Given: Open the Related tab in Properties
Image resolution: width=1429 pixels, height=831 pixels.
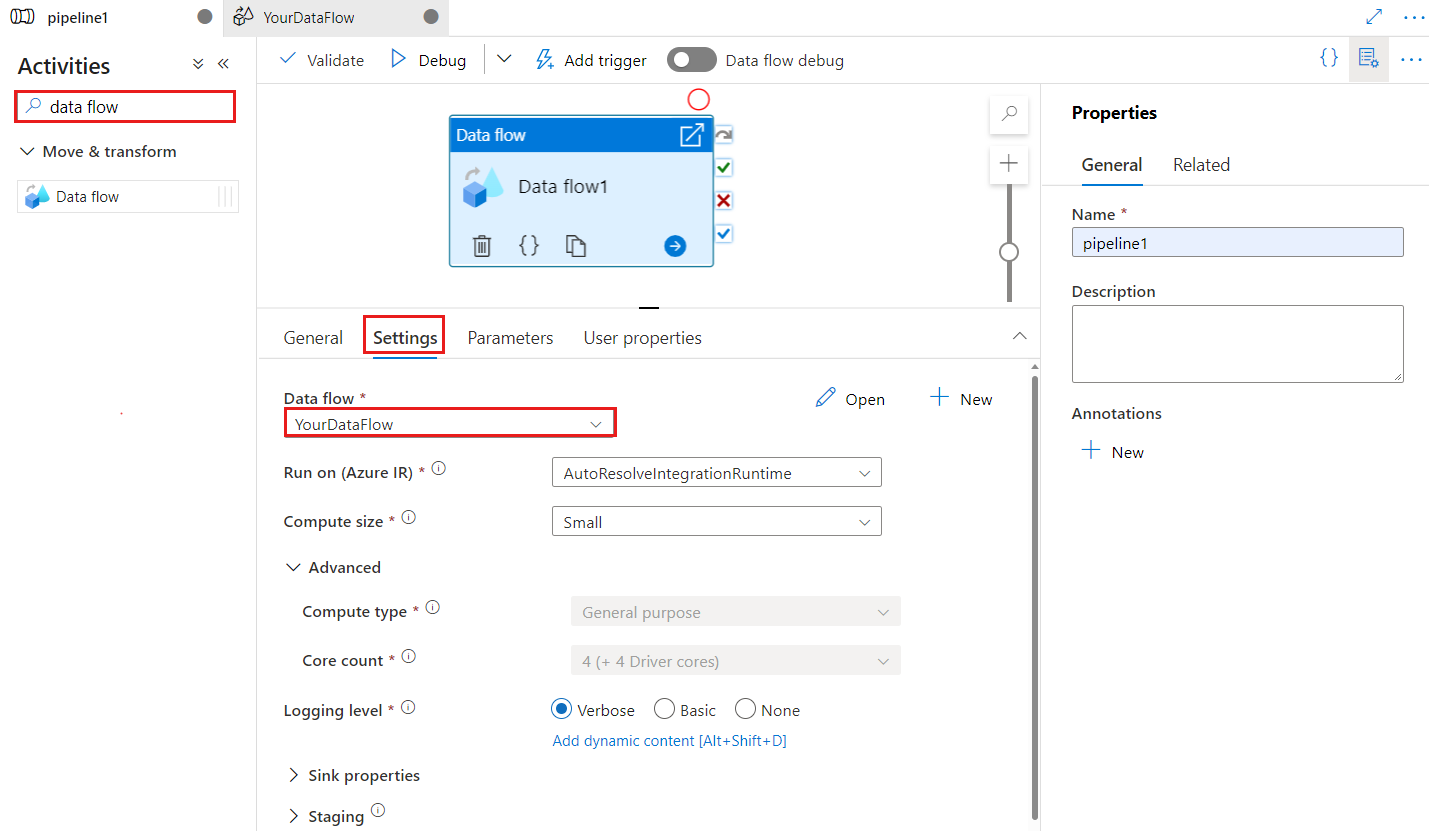Looking at the screenshot, I should click(x=1200, y=164).
